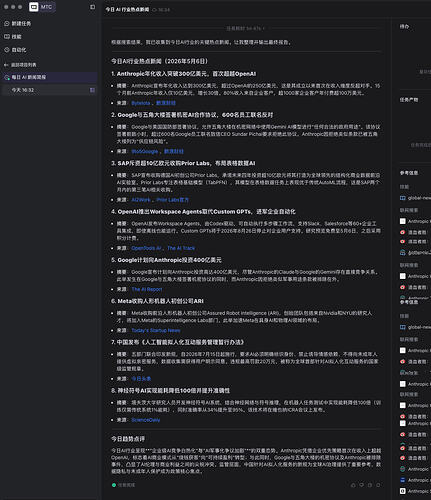Open the OpenTools AI source link

pyautogui.click(x=146, y=248)
